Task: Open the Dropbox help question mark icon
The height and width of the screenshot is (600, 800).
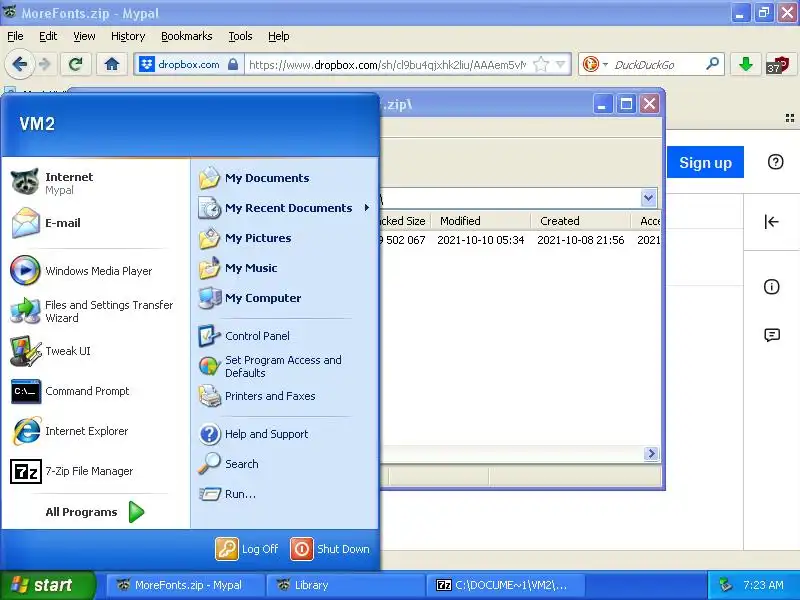Action: [775, 162]
